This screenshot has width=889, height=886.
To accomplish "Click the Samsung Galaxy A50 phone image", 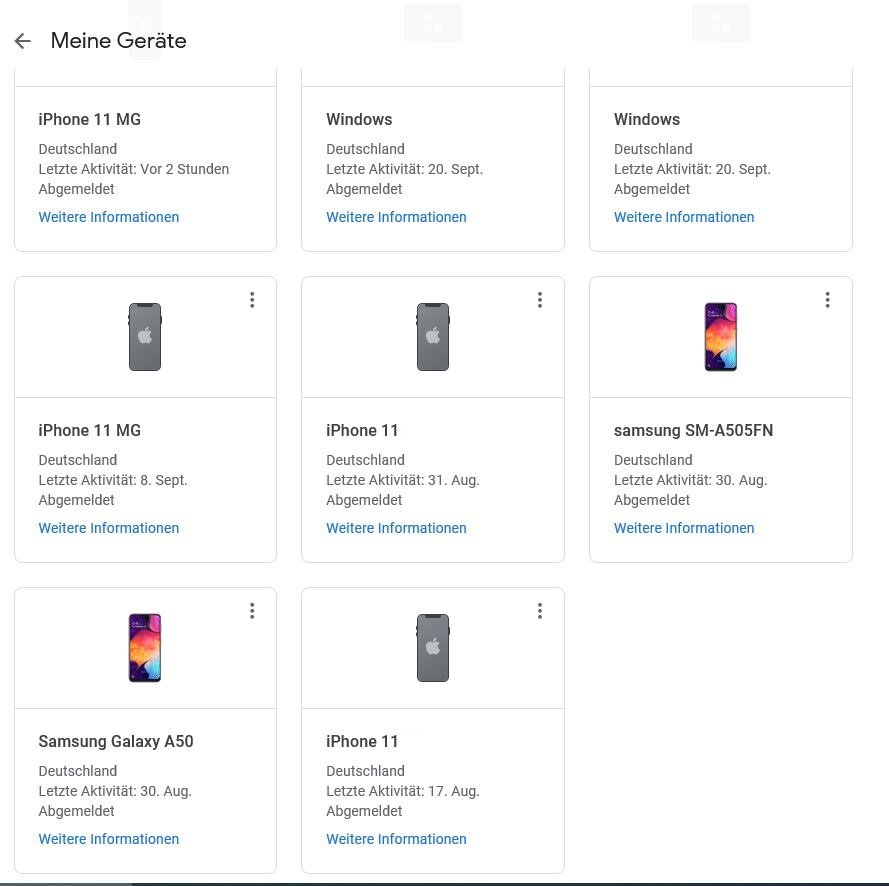I will click(145, 647).
